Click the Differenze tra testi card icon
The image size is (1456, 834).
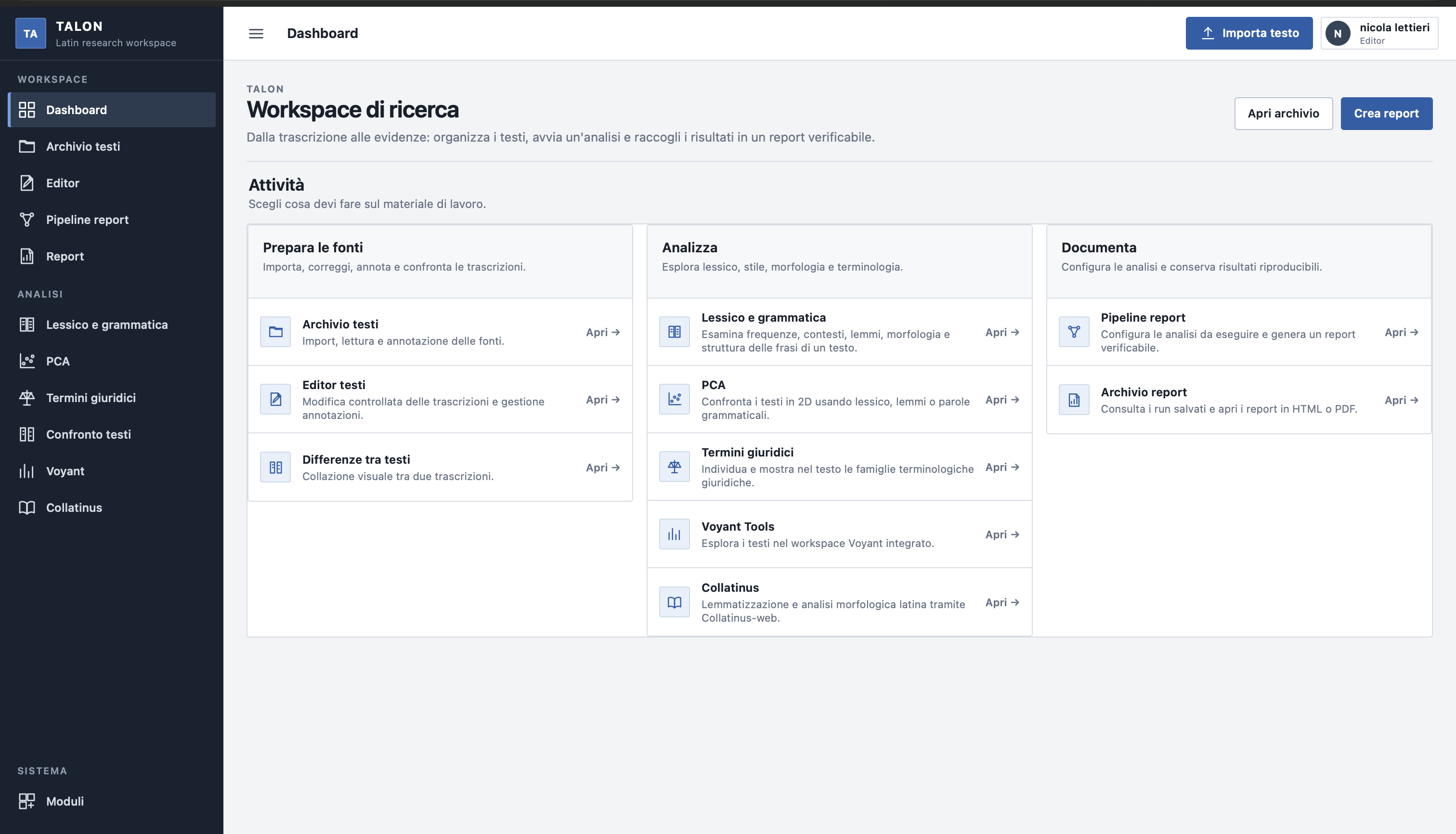click(275, 468)
